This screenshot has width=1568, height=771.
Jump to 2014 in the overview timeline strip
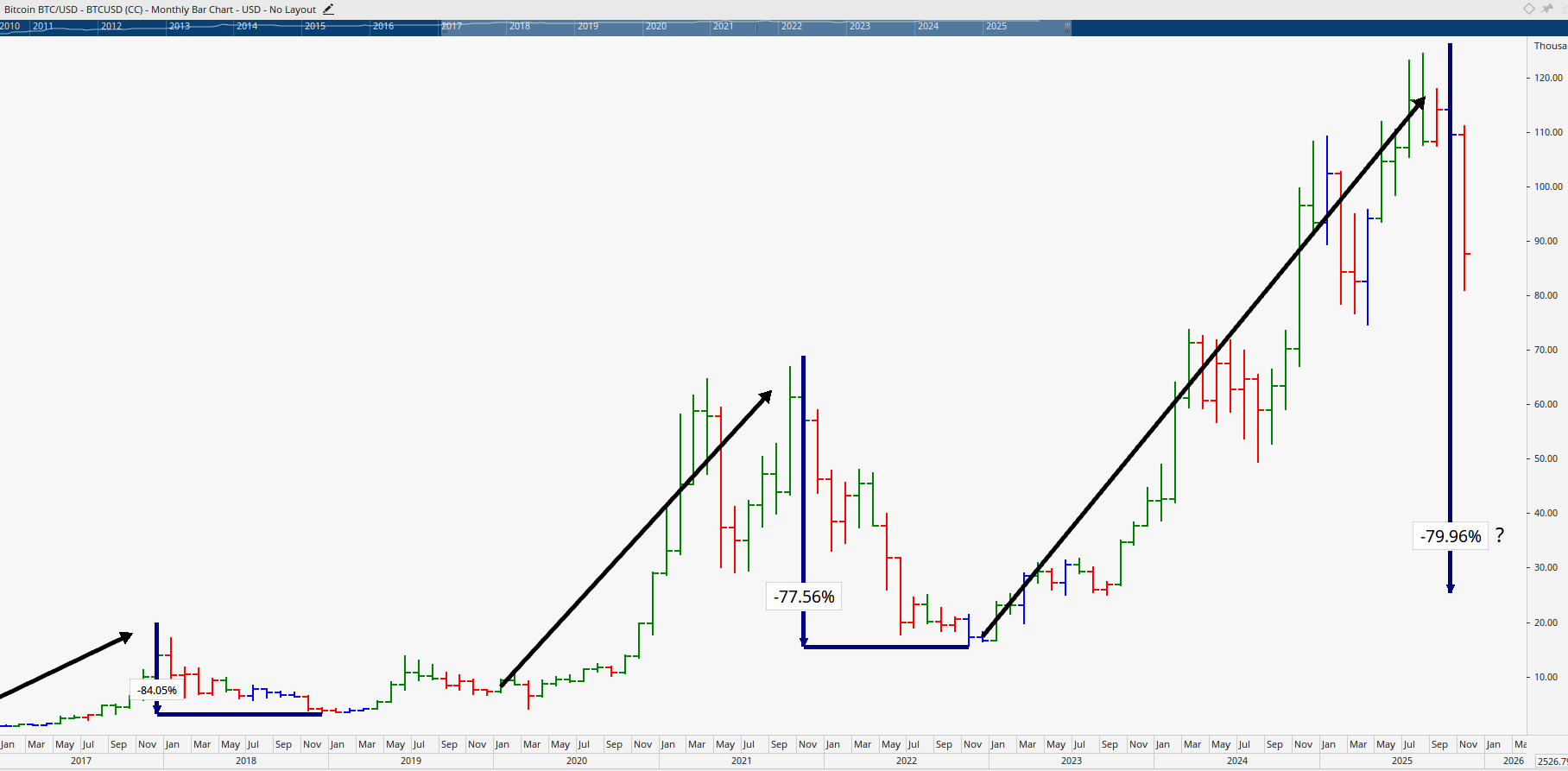click(247, 26)
